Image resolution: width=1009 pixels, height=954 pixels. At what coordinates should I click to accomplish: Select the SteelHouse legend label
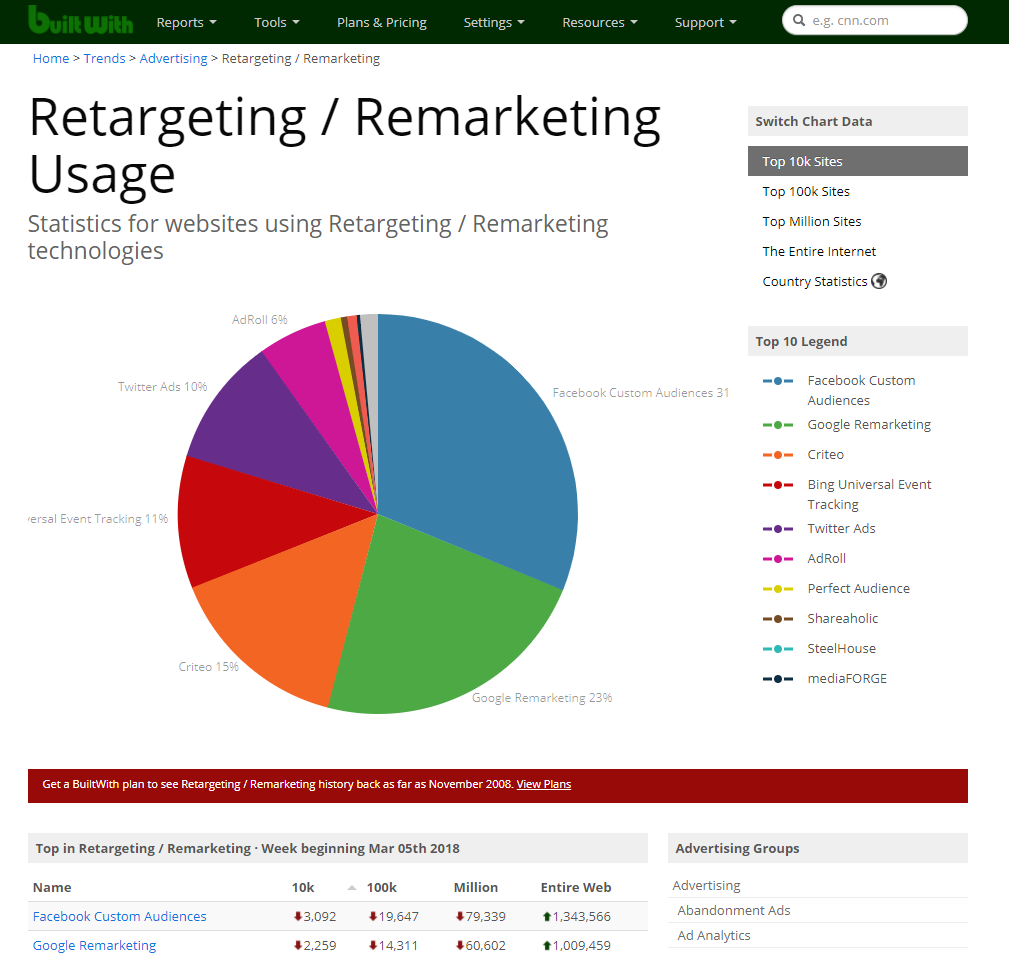coord(841,648)
